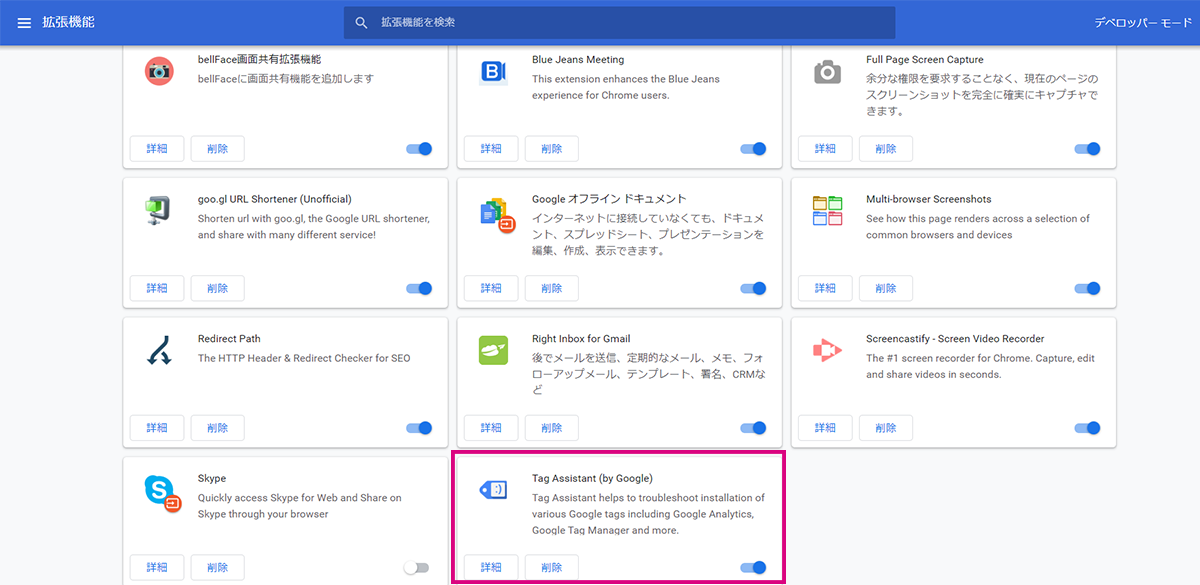The height and width of the screenshot is (585, 1200).
Task: Click "The HTTP Header & Redirect Checker" description
Action: [304, 358]
